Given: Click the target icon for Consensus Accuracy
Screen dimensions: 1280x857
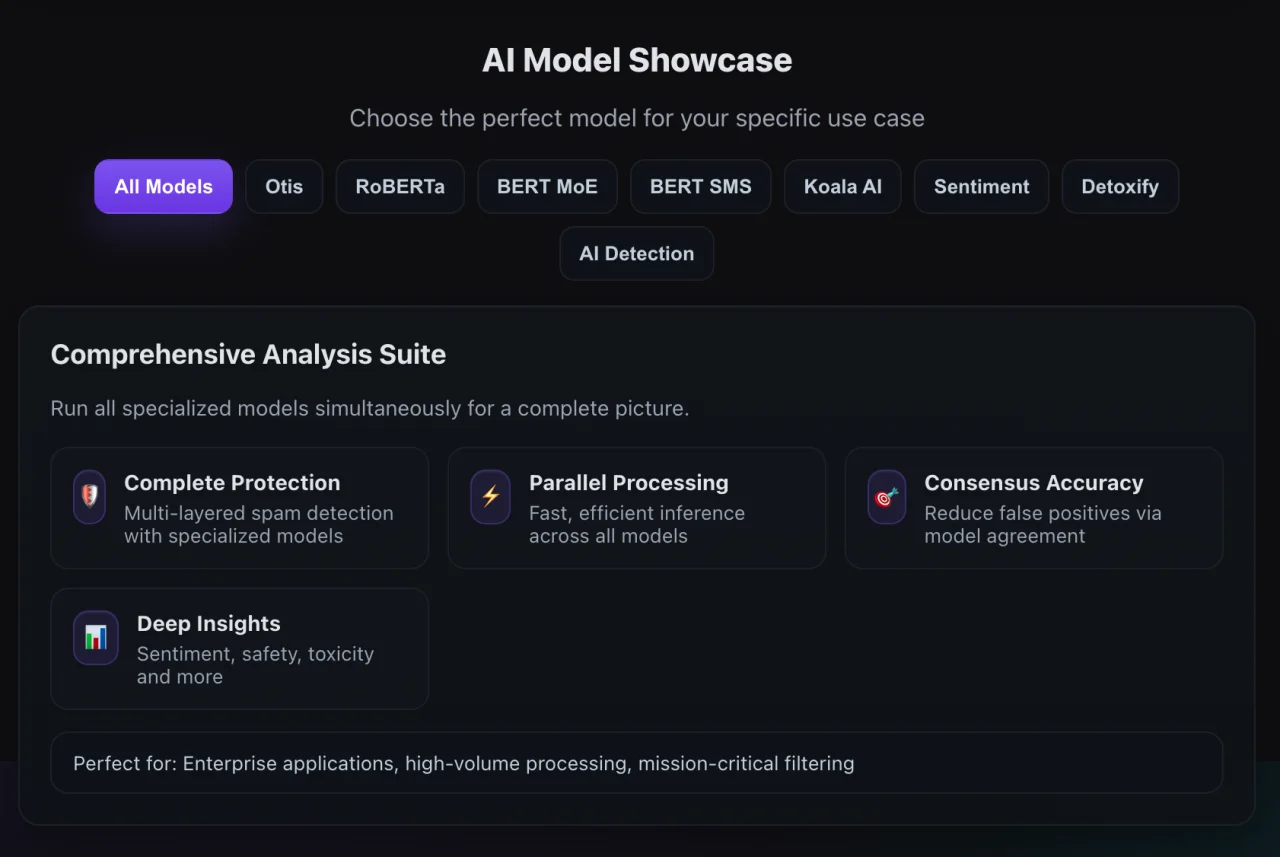Looking at the screenshot, I should coord(887,497).
